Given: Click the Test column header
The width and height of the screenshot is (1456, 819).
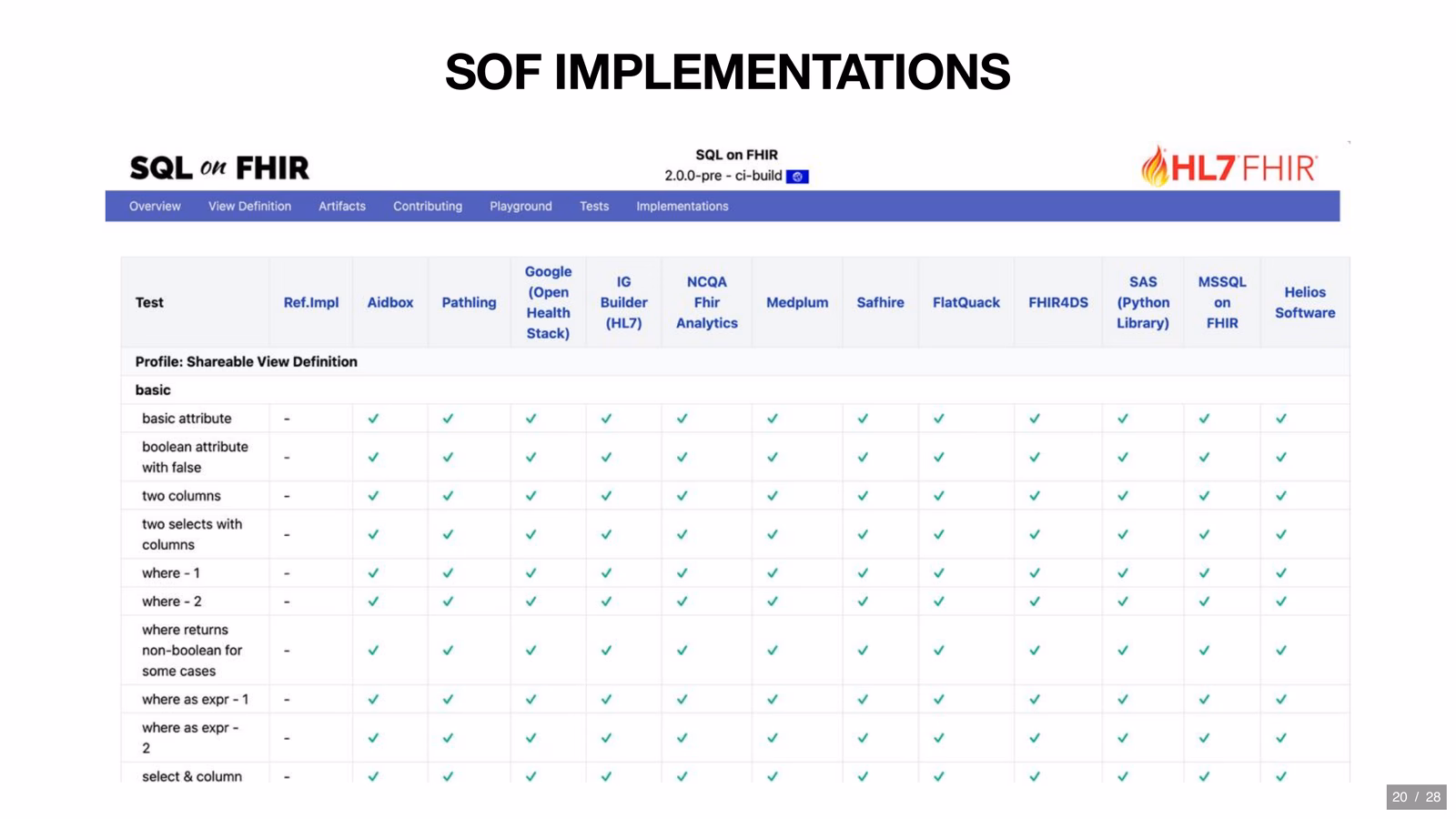Looking at the screenshot, I should point(149,302).
